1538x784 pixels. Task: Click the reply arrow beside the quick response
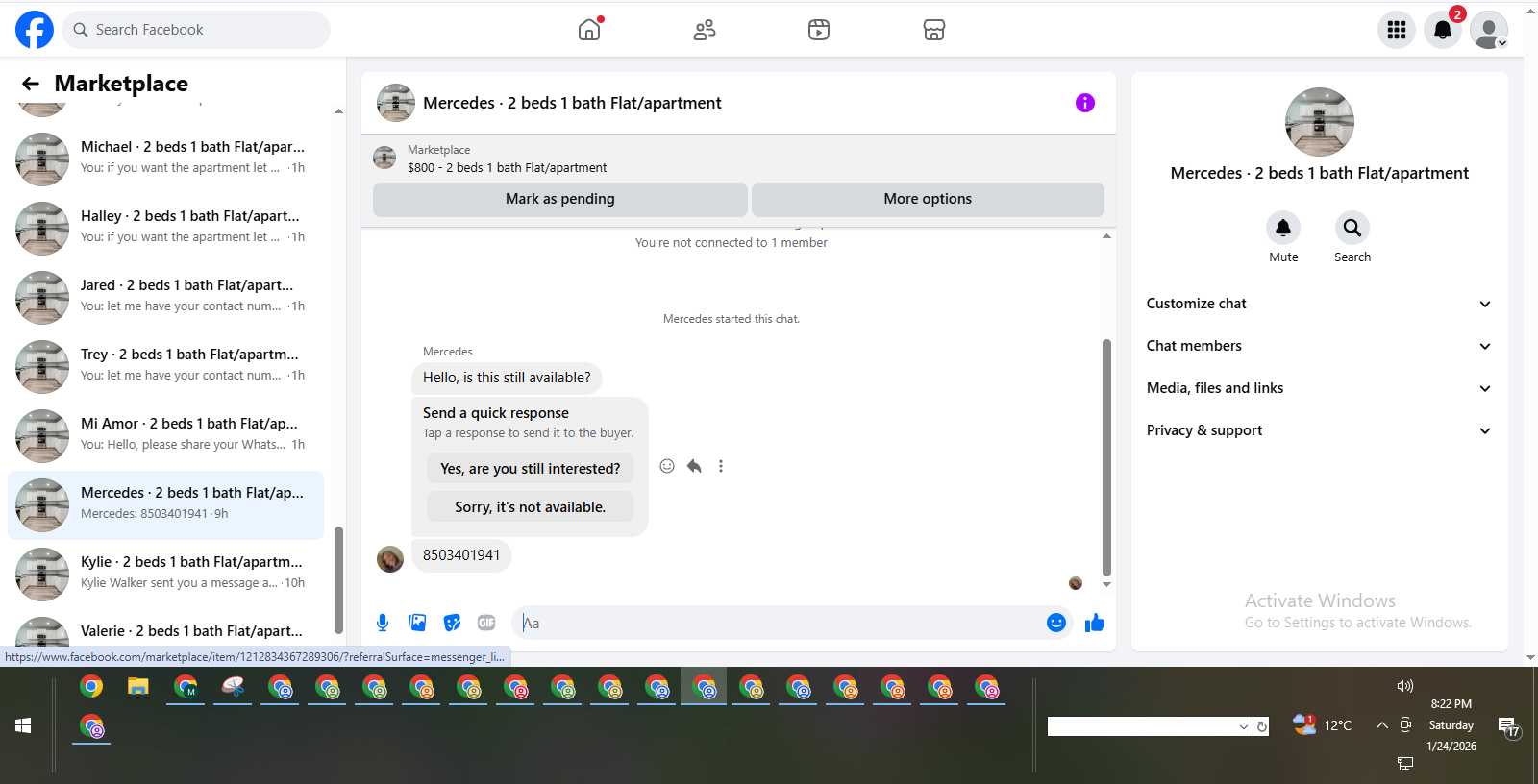coord(694,466)
